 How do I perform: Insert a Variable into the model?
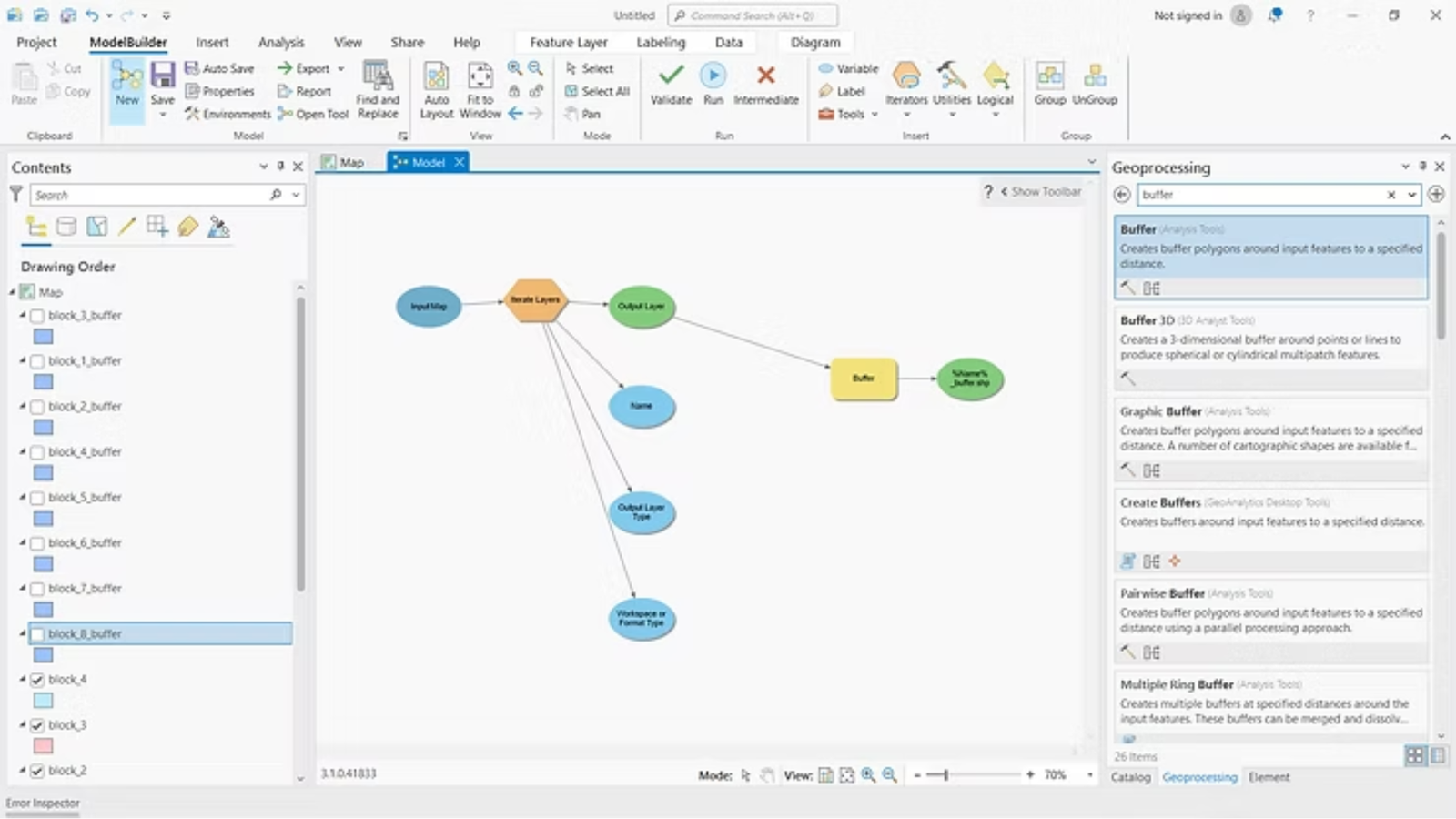point(847,68)
